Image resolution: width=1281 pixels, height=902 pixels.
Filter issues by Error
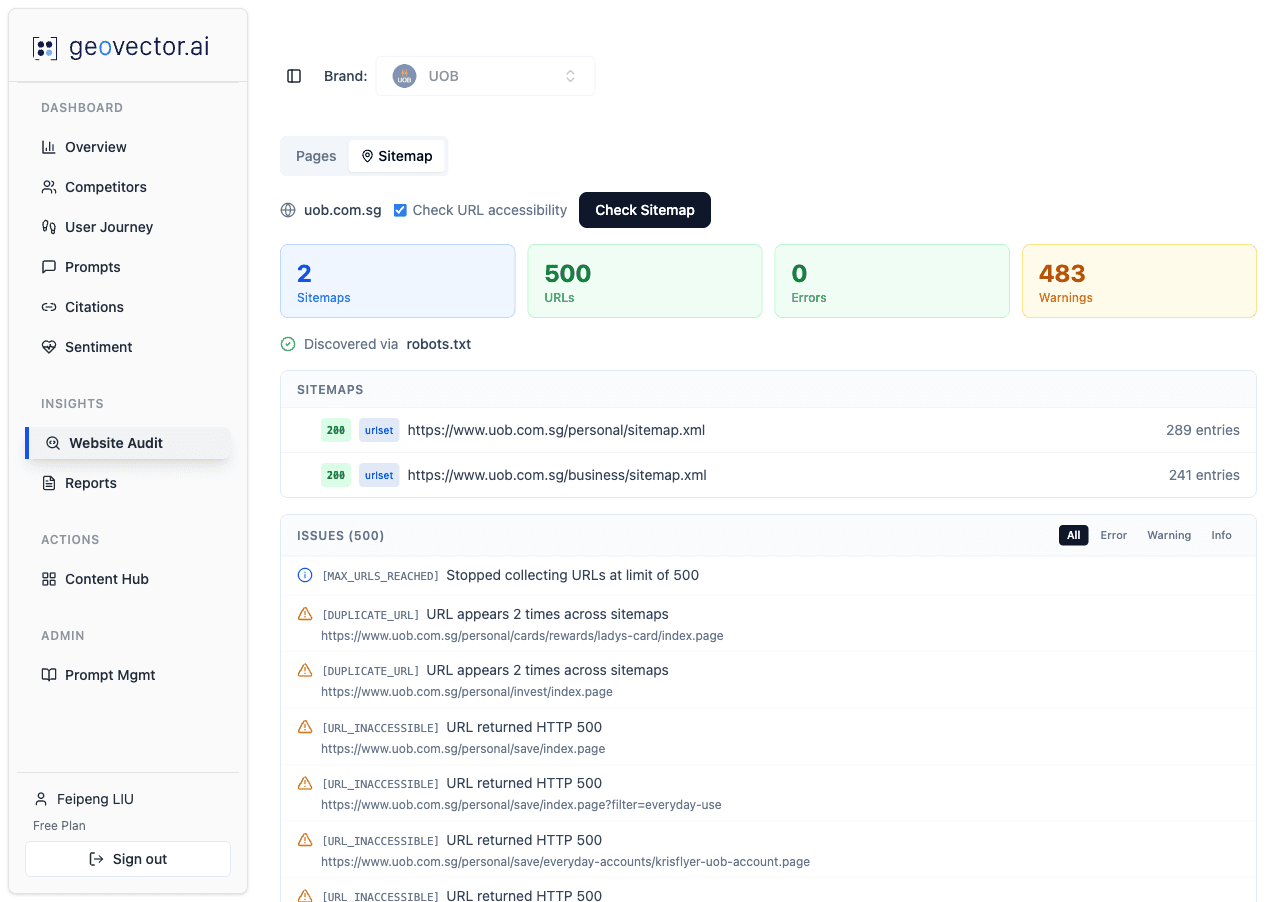point(1113,535)
